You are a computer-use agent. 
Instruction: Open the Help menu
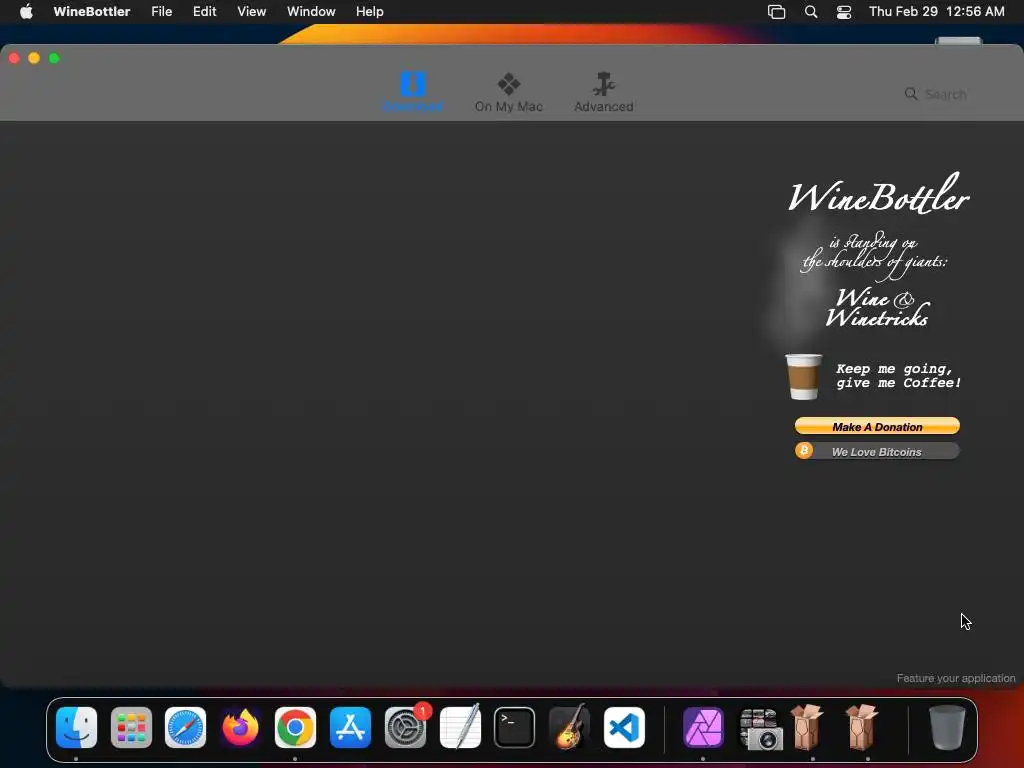(x=370, y=11)
